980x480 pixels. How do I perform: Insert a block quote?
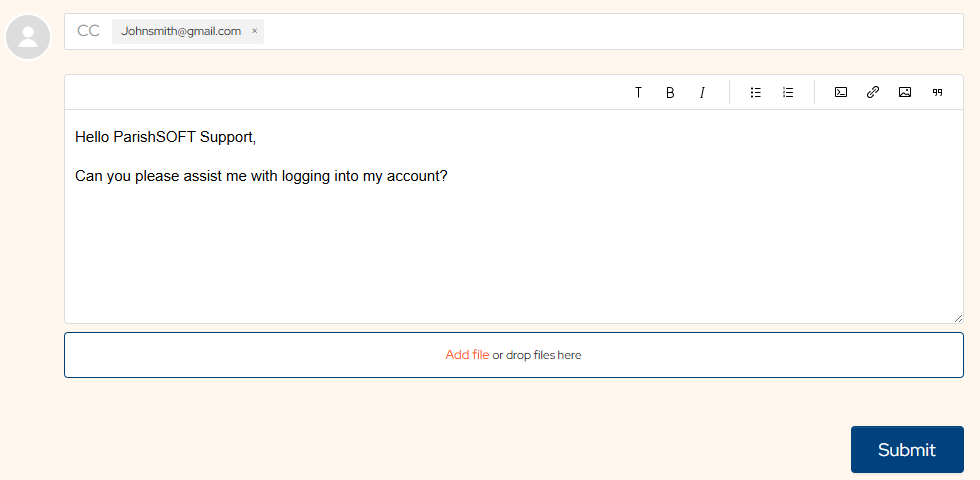pos(937,92)
